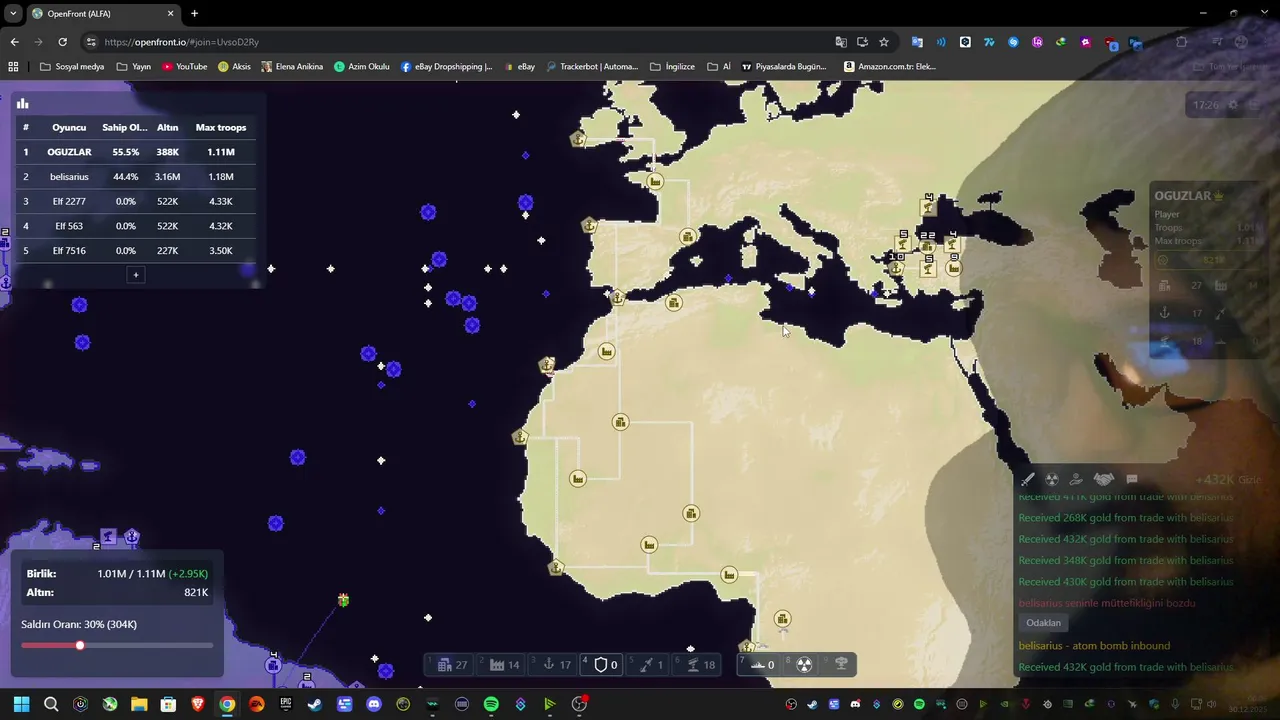Open Windows taskbar search
The height and width of the screenshot is (720, 1280).
(x=51, y=704)
